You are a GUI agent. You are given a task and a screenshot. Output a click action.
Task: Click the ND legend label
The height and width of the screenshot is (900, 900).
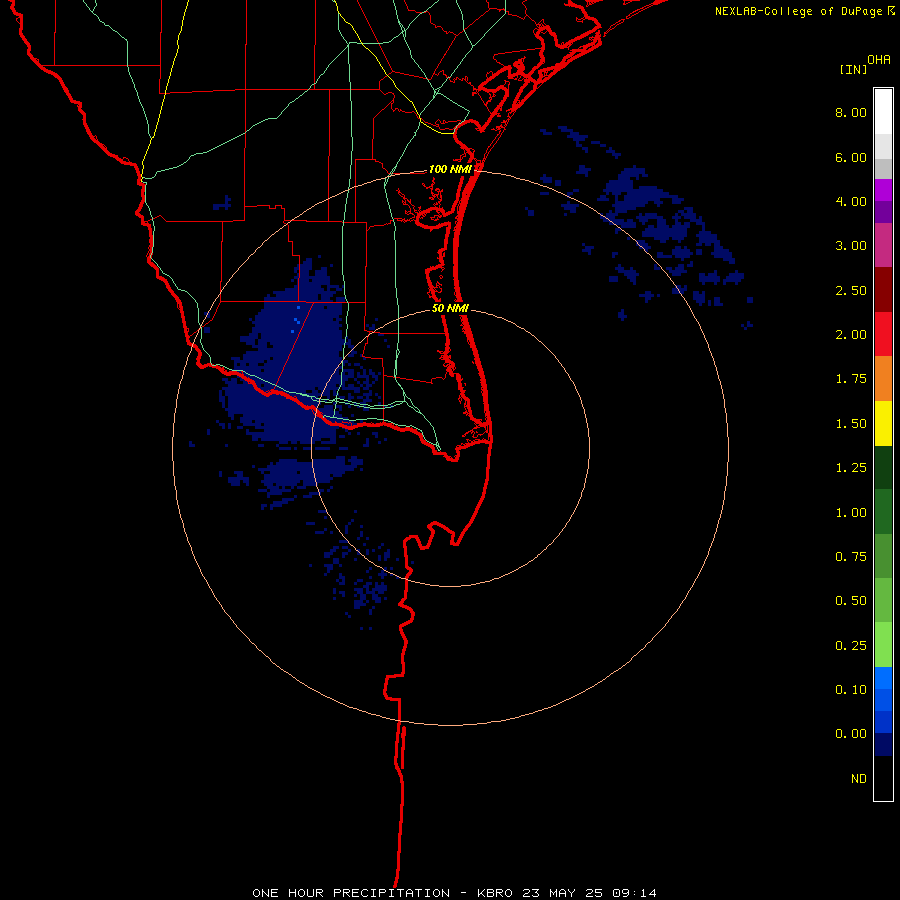click(x=859, y=779)
